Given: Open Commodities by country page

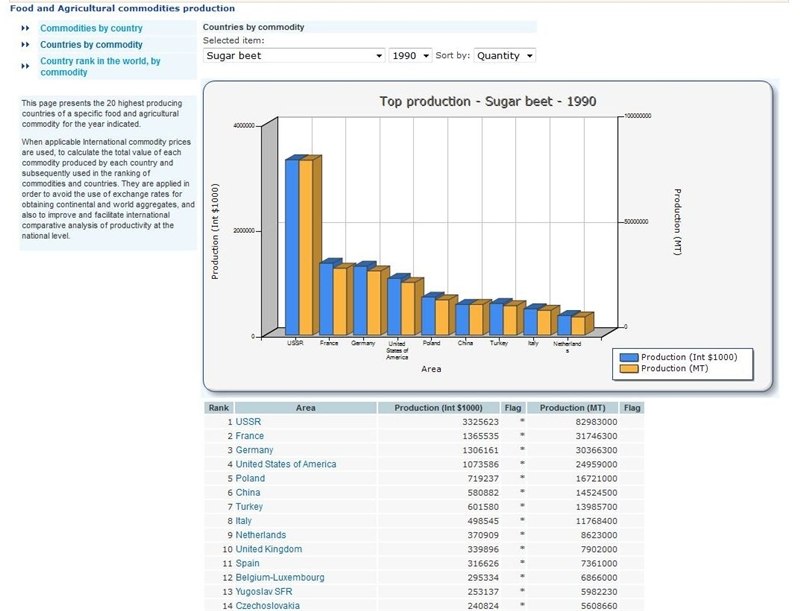Looking at the screenshot, I should pyautogui.click(x=91, y=29).
